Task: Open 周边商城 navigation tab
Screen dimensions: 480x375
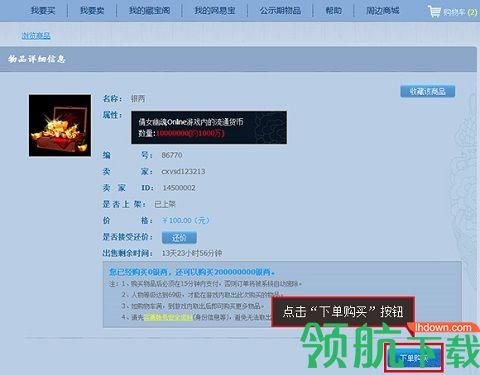Action: point(383,11)
